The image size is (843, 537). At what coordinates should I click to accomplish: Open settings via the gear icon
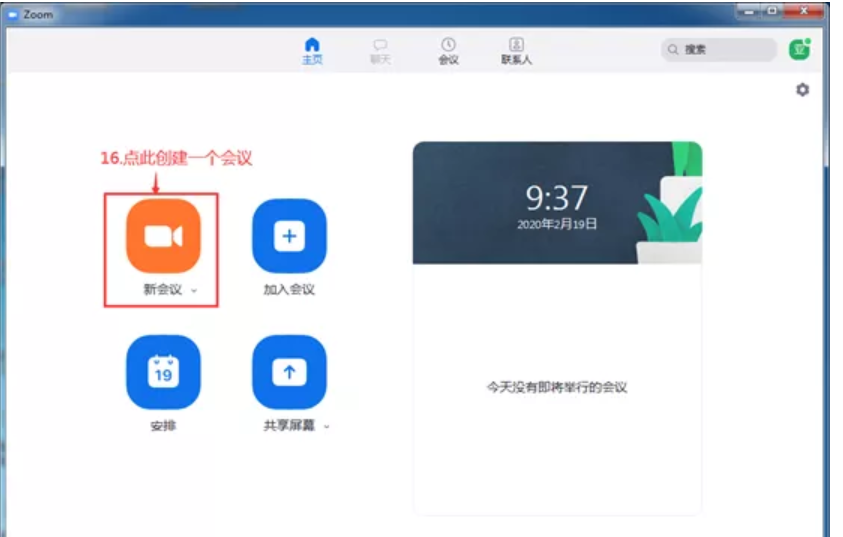point(802,90)
